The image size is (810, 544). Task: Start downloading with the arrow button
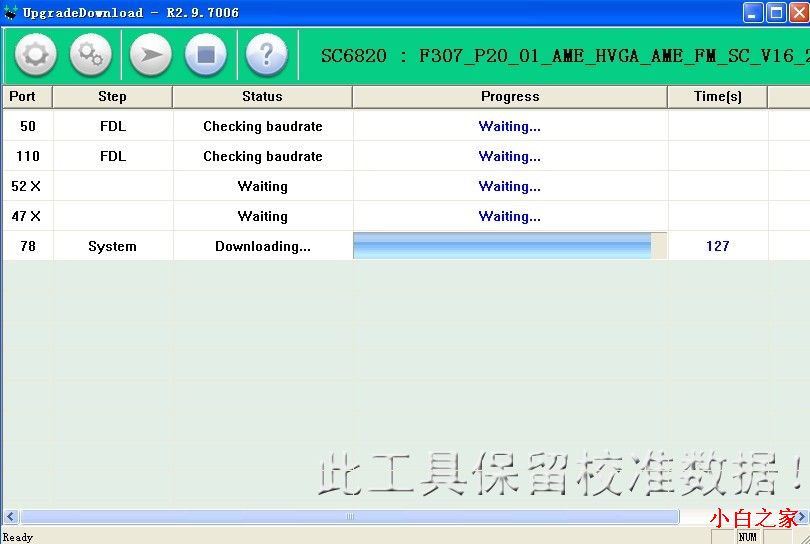pos(150,55)
